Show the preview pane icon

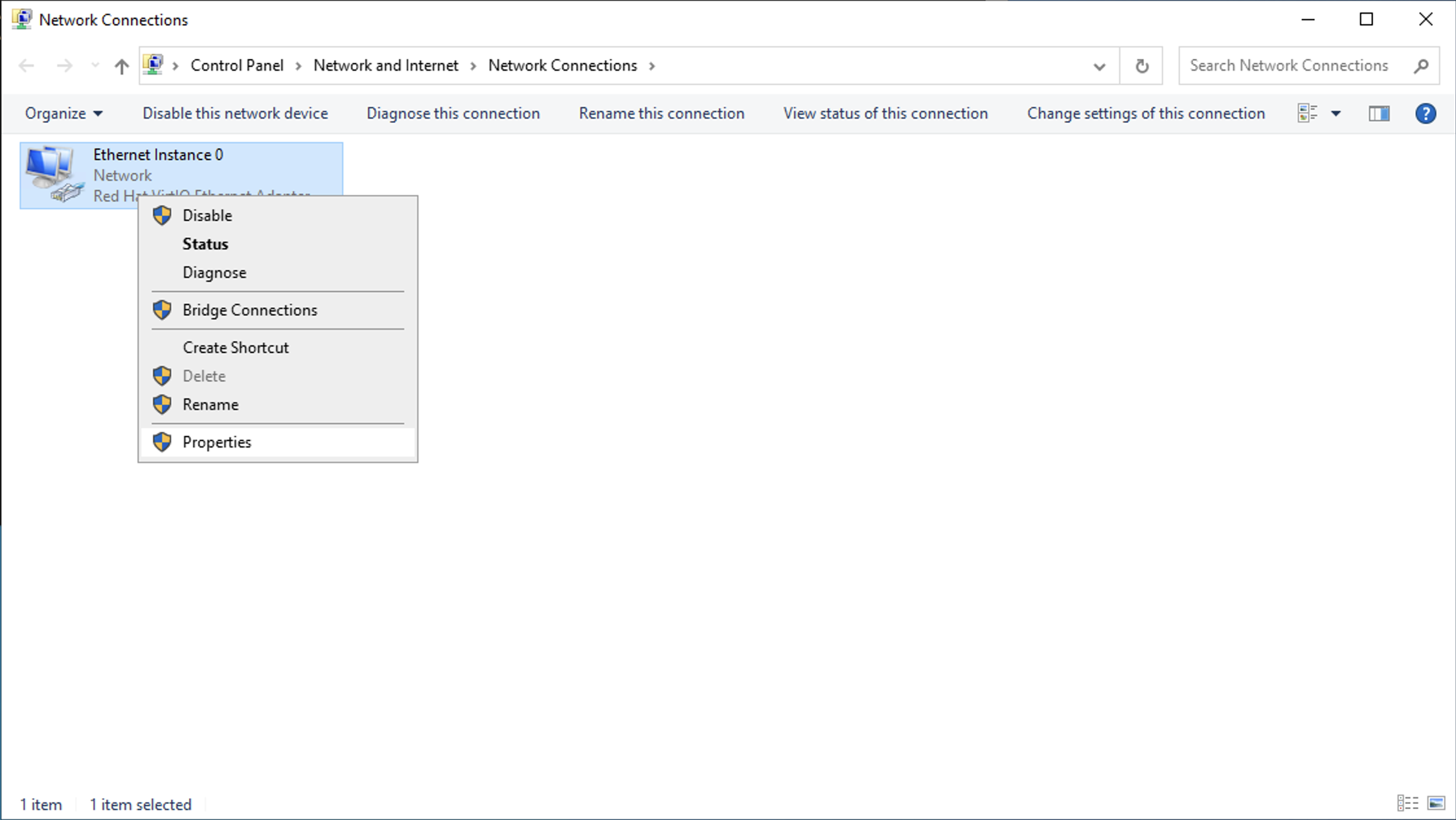tap(1379, 113)
